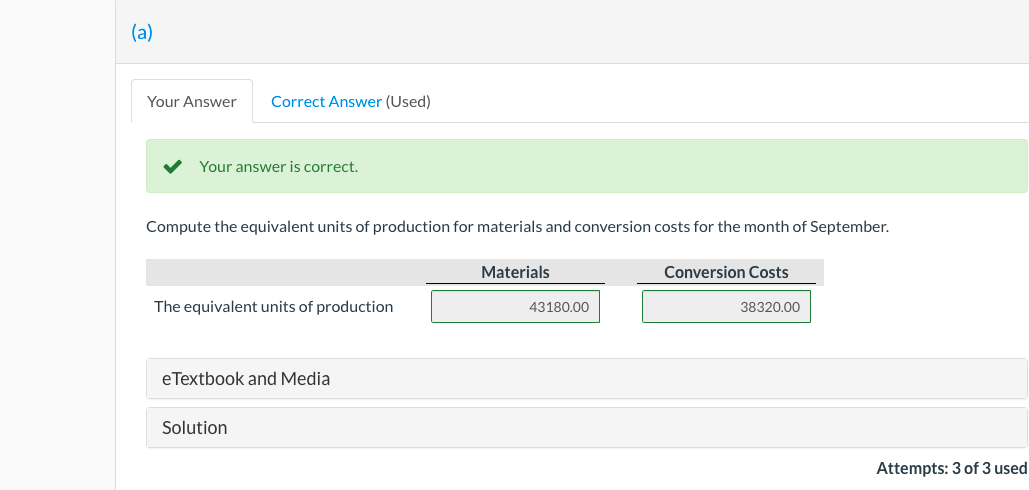Click the Materials answer field showing 43180.00
This screenshot has height=490, width=1029.
pyautogui.click(x=515, y=307)
